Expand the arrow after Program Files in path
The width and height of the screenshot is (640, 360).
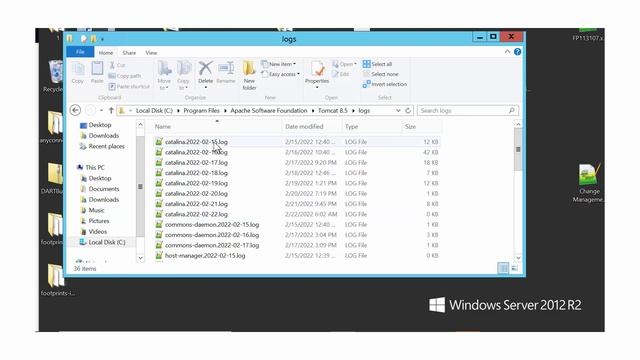[x=225, y=111]
